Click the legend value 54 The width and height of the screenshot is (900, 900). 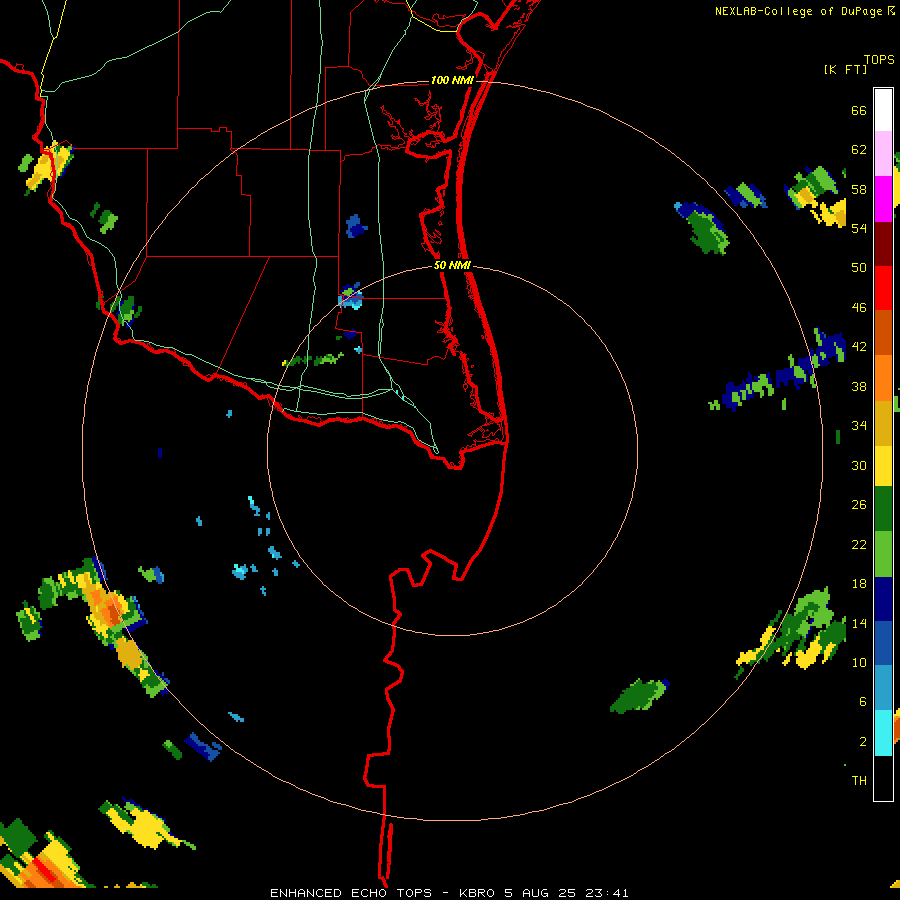(x=859, y=228)
